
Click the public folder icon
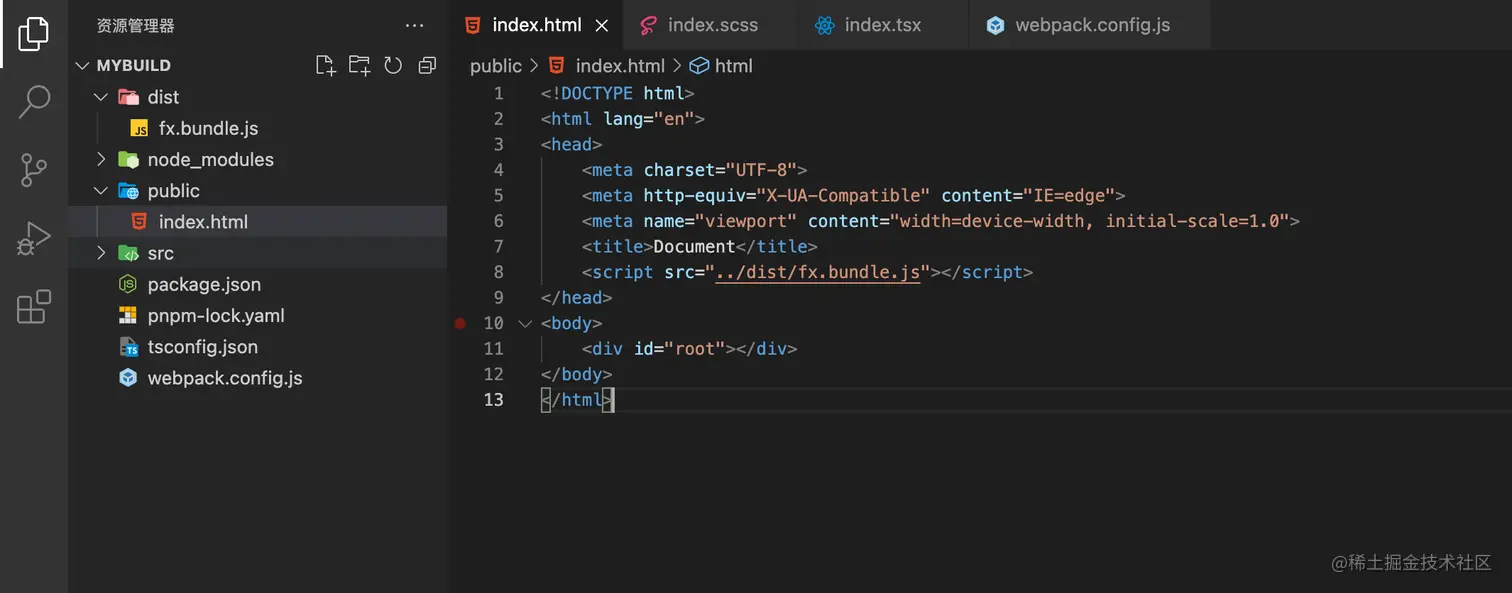(128, 191)
